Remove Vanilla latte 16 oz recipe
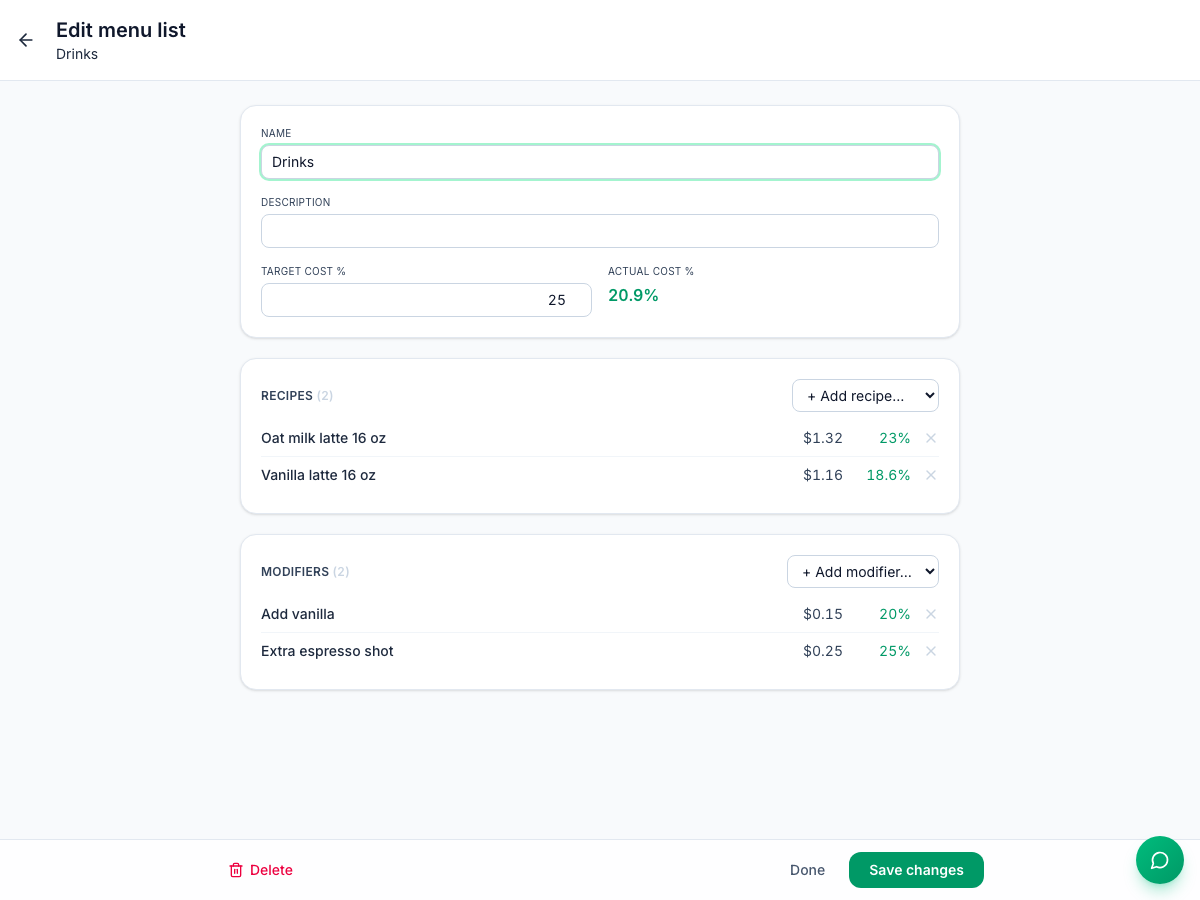Viewport: 1200px width, 900px height. tap(931, 475)
